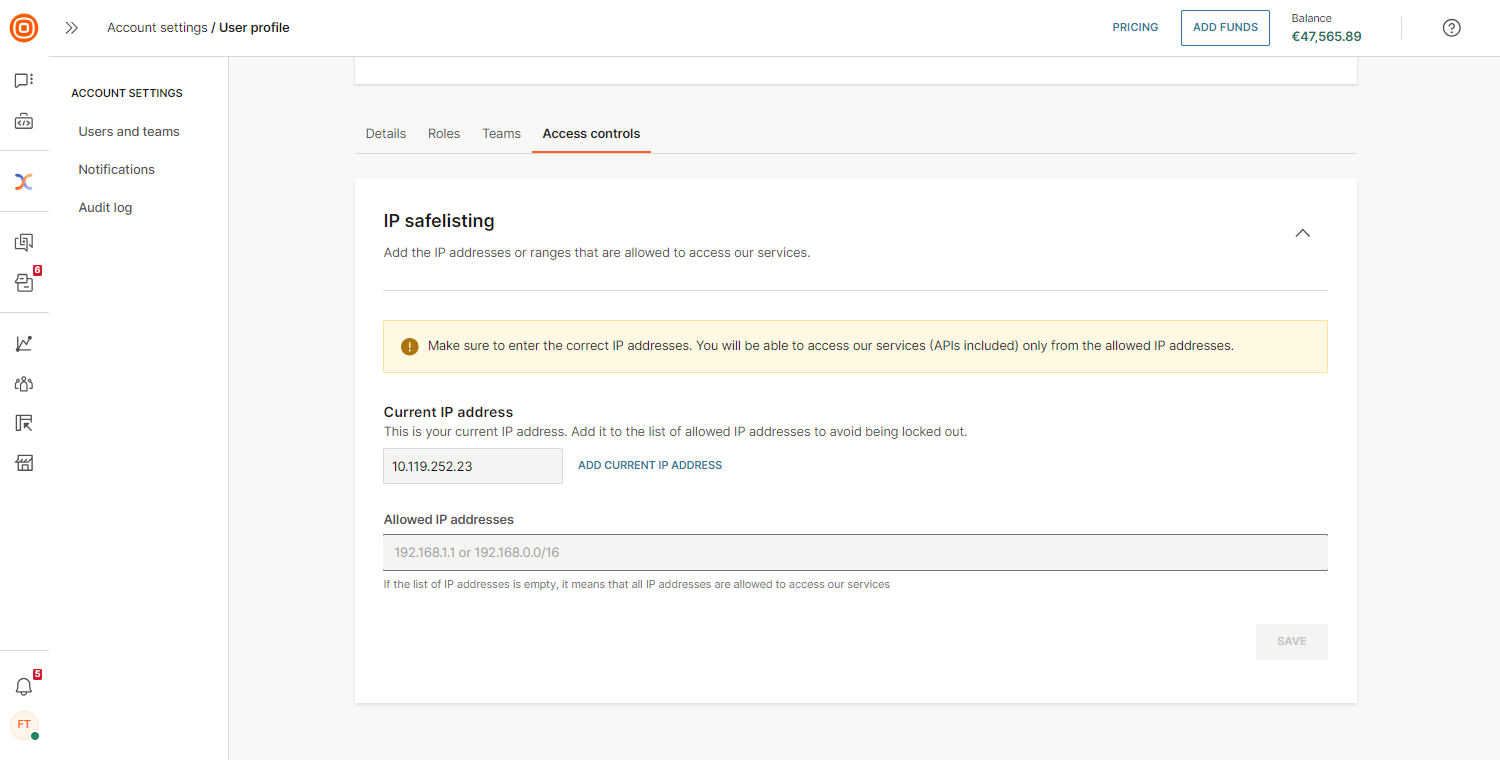Collapse the IP safelisting section chevron
Image resolution: width=1500 pixels, height=760 pixels.
(1302, 233)
